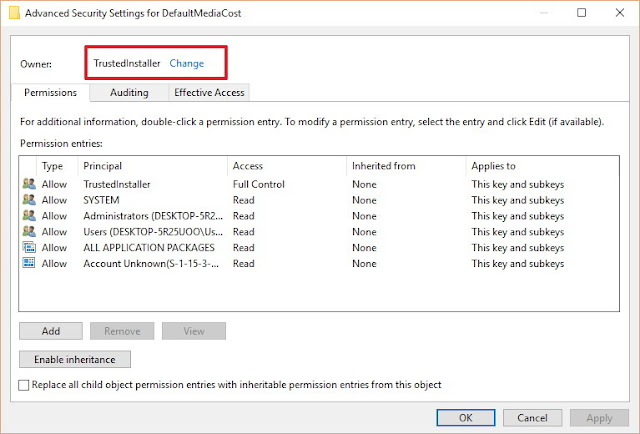Click the Users entry group icon
640x434 pixels.
click(x=28, y=232)
